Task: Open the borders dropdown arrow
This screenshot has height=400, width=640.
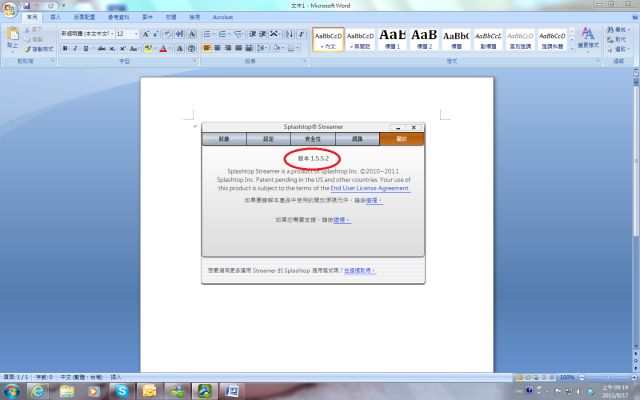Action: pos(298,48)
